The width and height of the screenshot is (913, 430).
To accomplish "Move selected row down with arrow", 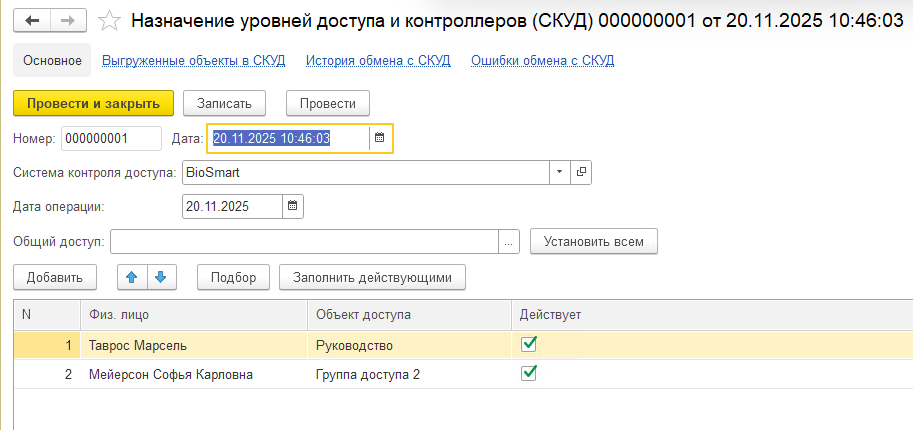I will point(161,277).
